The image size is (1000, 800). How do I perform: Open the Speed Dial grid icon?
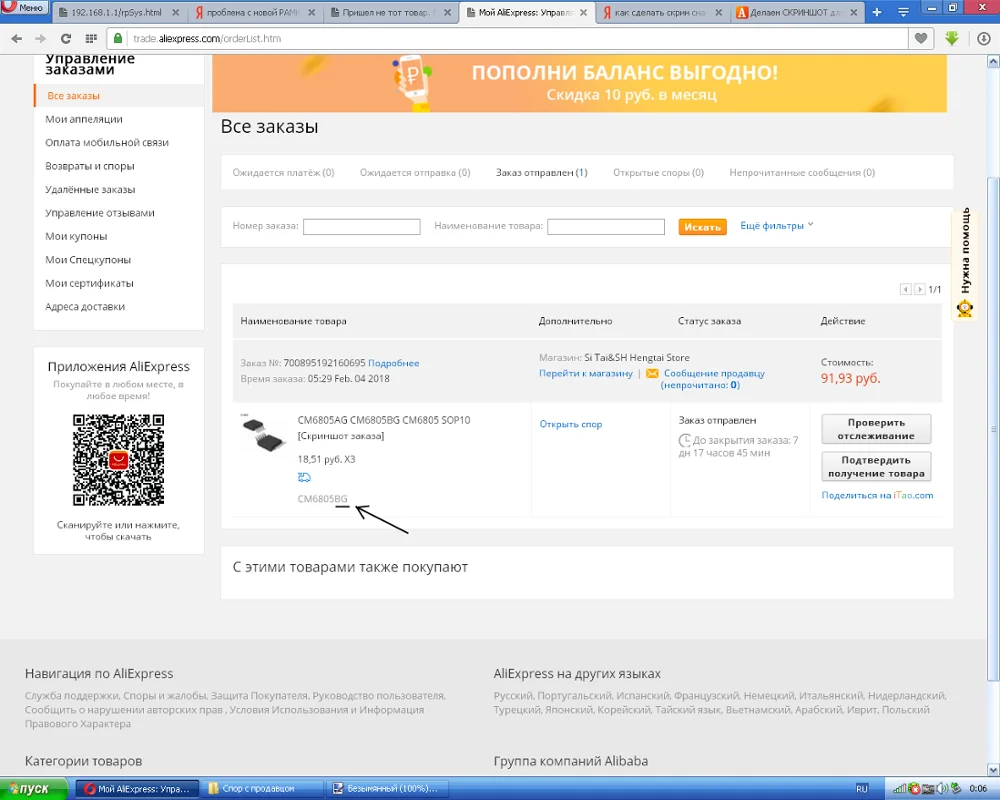pos(91,38)
